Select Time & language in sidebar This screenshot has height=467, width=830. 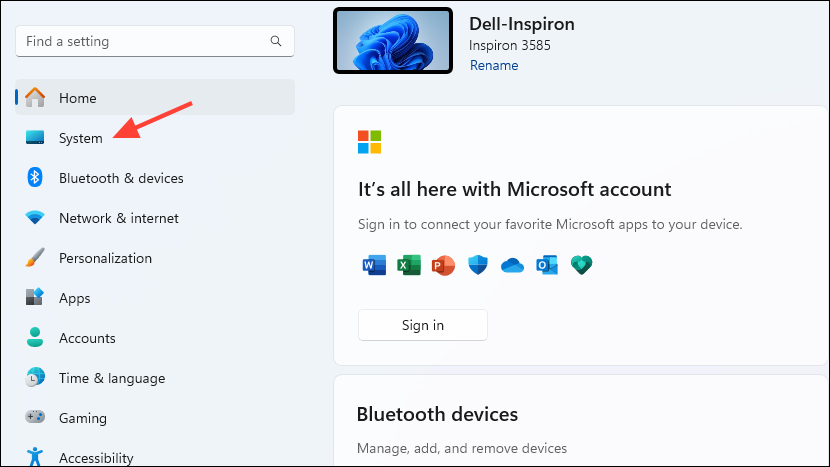(x=111, y=378)
